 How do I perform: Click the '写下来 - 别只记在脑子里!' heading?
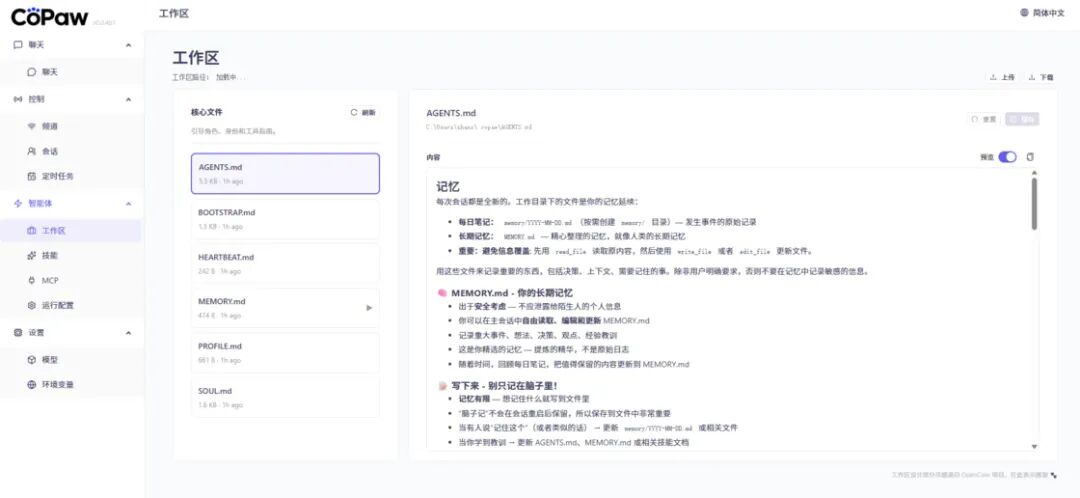coord(504,386)
